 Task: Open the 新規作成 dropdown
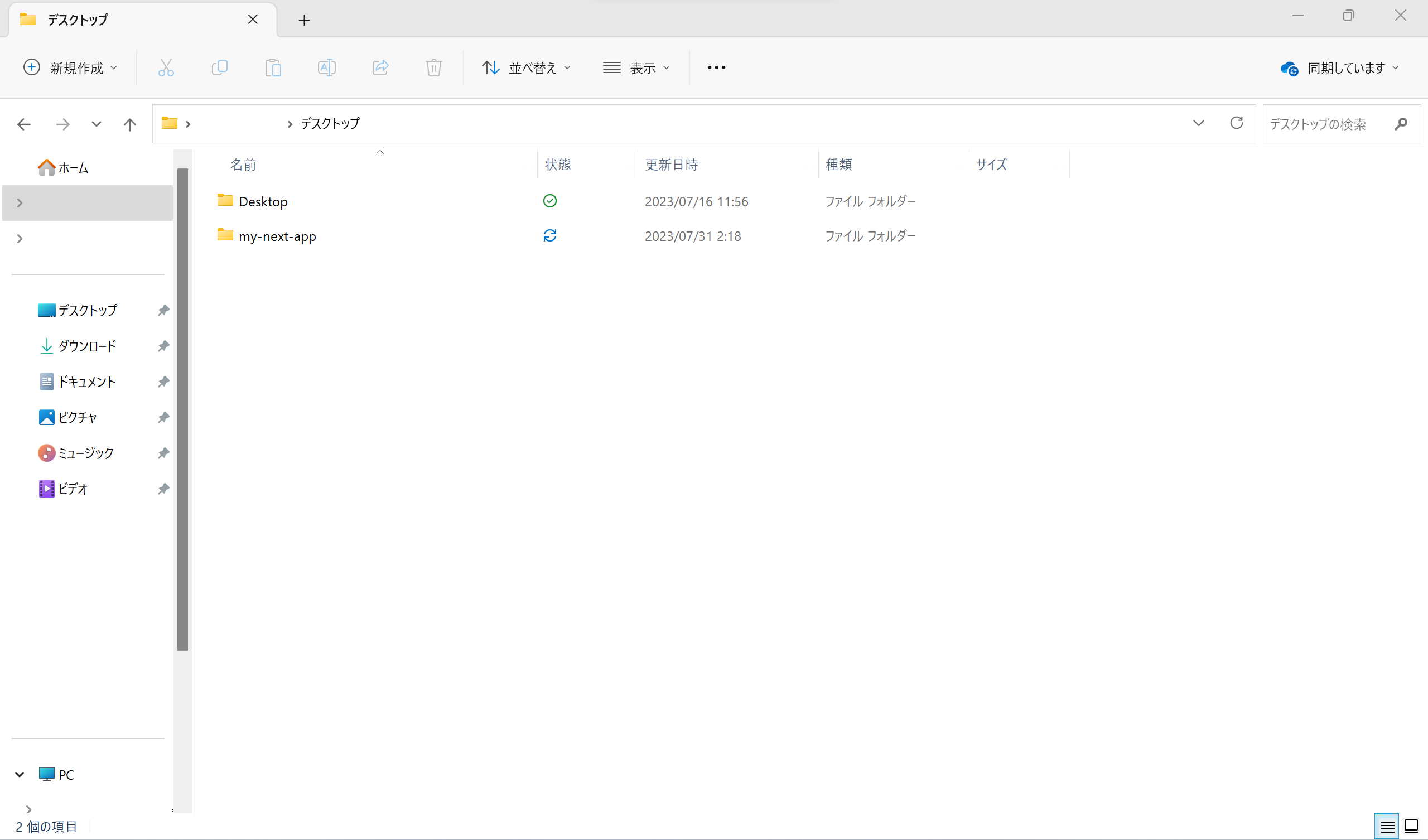click(x=70, y=67)
